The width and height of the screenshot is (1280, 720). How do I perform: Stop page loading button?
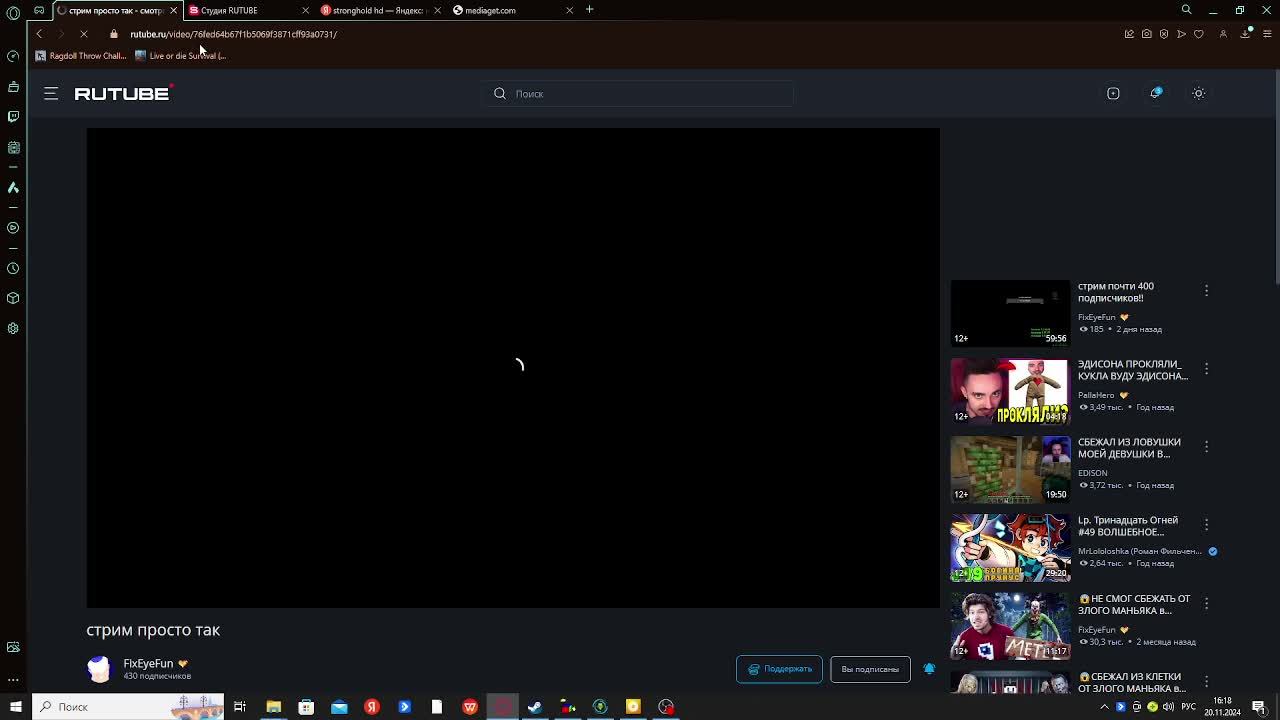84,34
